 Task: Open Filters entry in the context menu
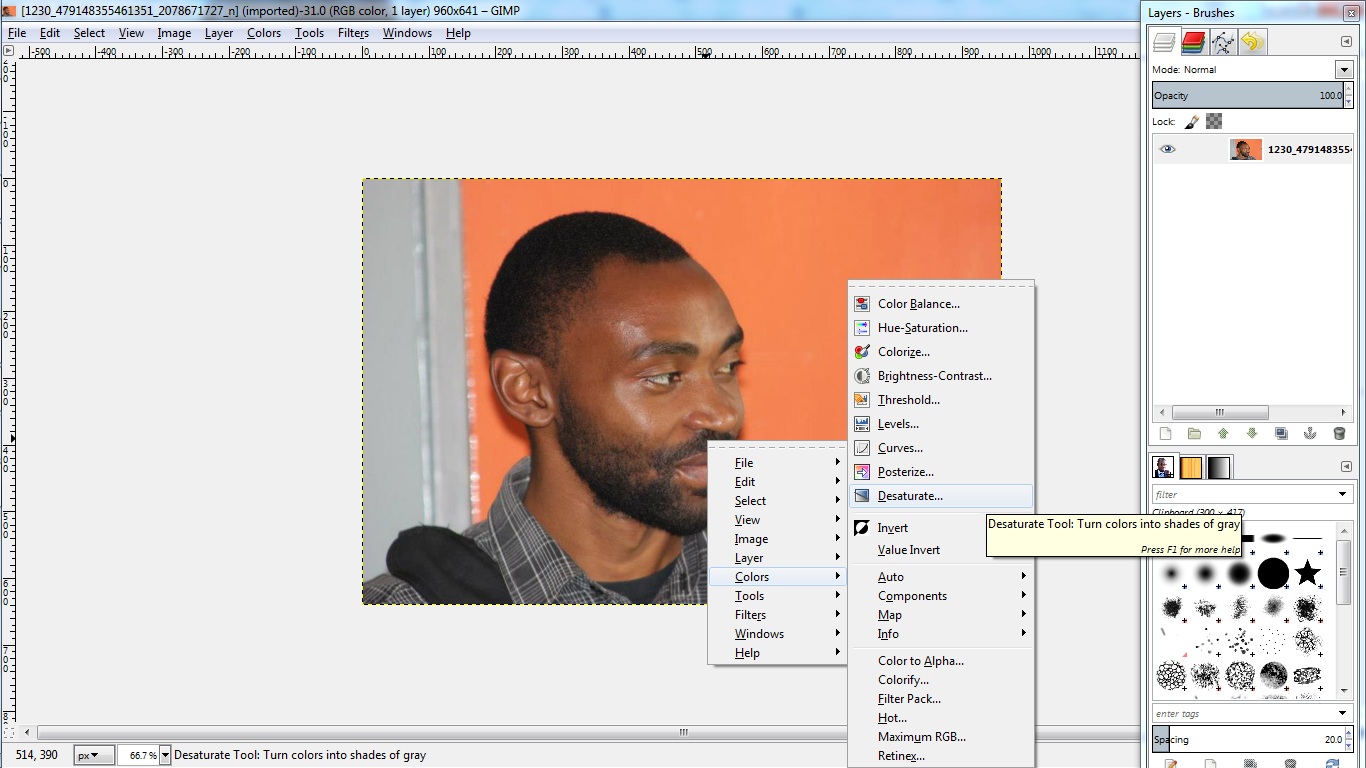click(777, 615)
